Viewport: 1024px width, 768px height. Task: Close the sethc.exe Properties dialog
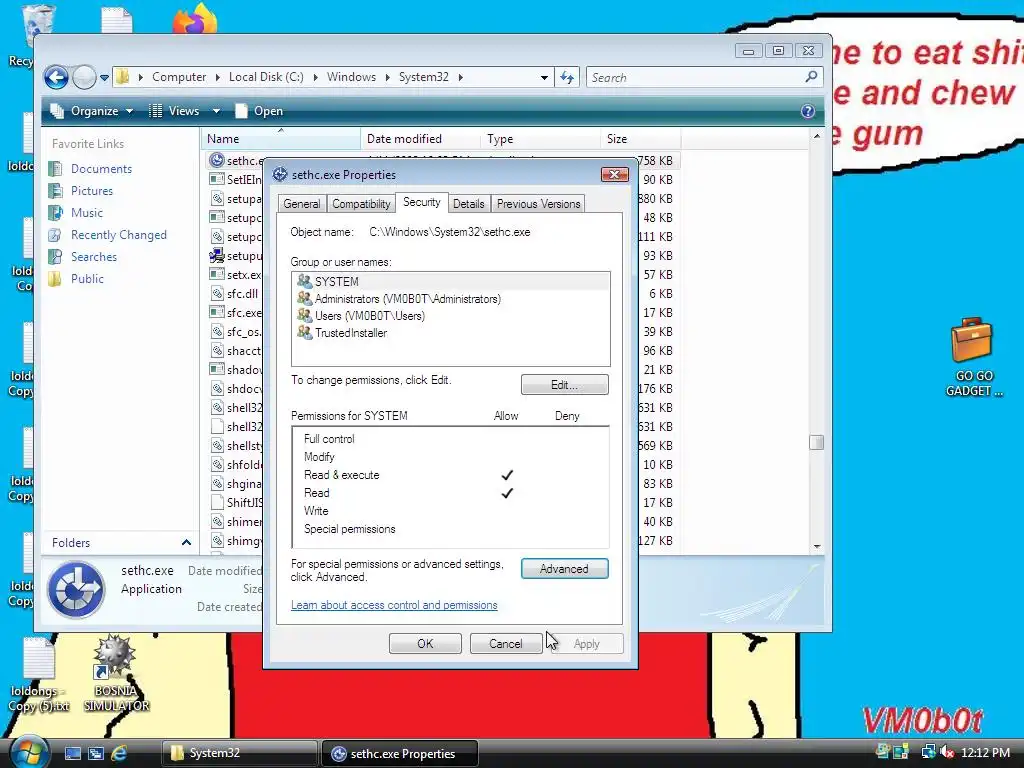(x=615, y=174)
